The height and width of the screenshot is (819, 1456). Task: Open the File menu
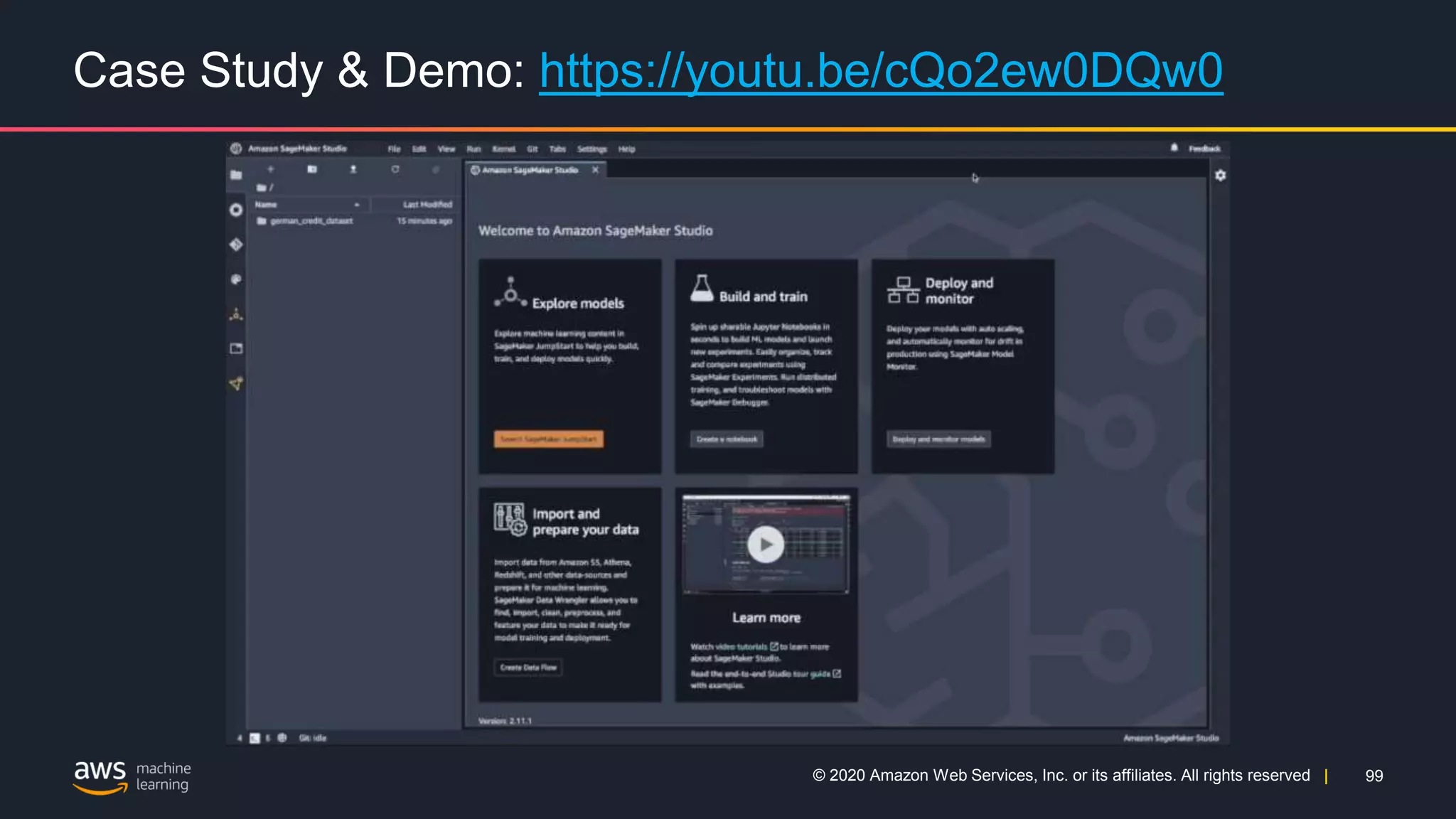tap(394, 149)
